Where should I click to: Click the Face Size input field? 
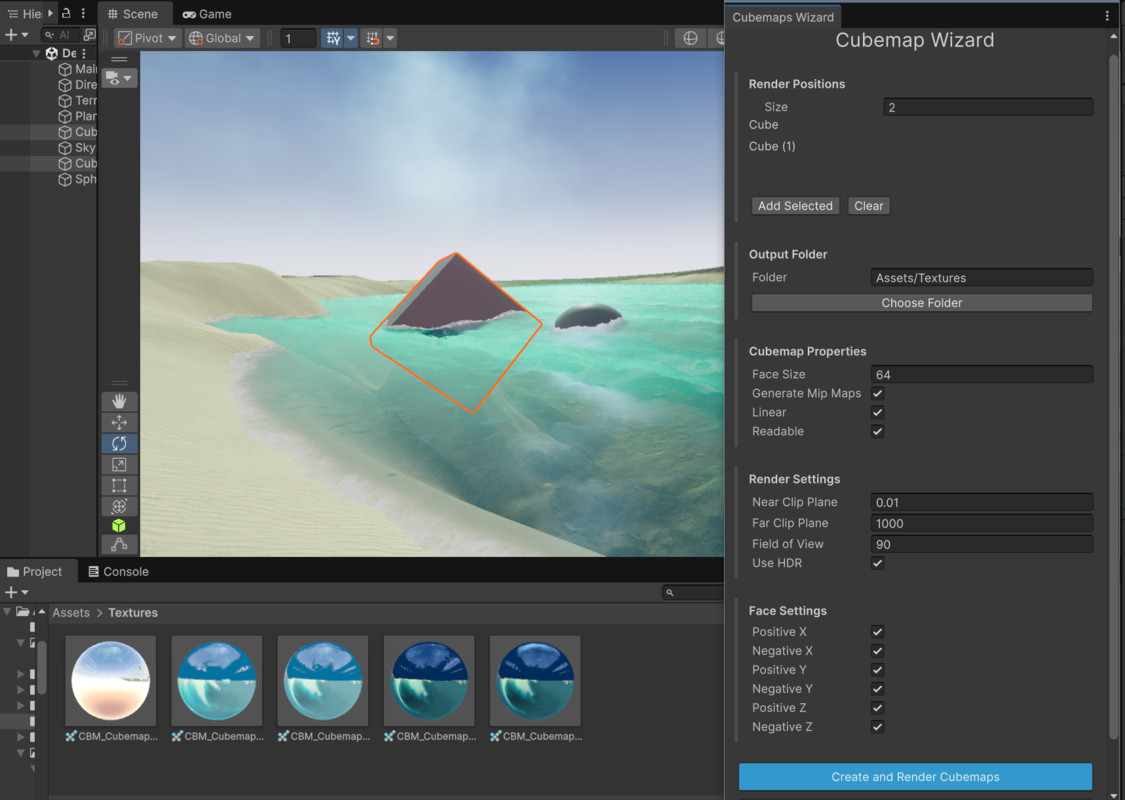[x=982, y=375]
